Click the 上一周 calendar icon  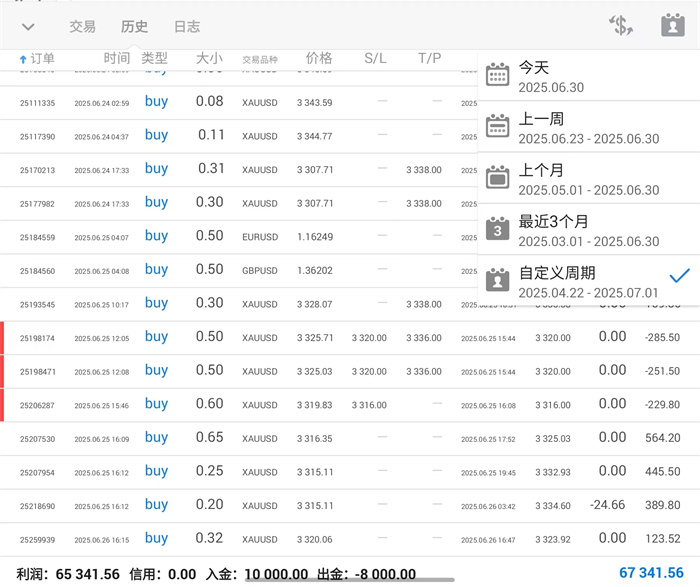point(497,126)
